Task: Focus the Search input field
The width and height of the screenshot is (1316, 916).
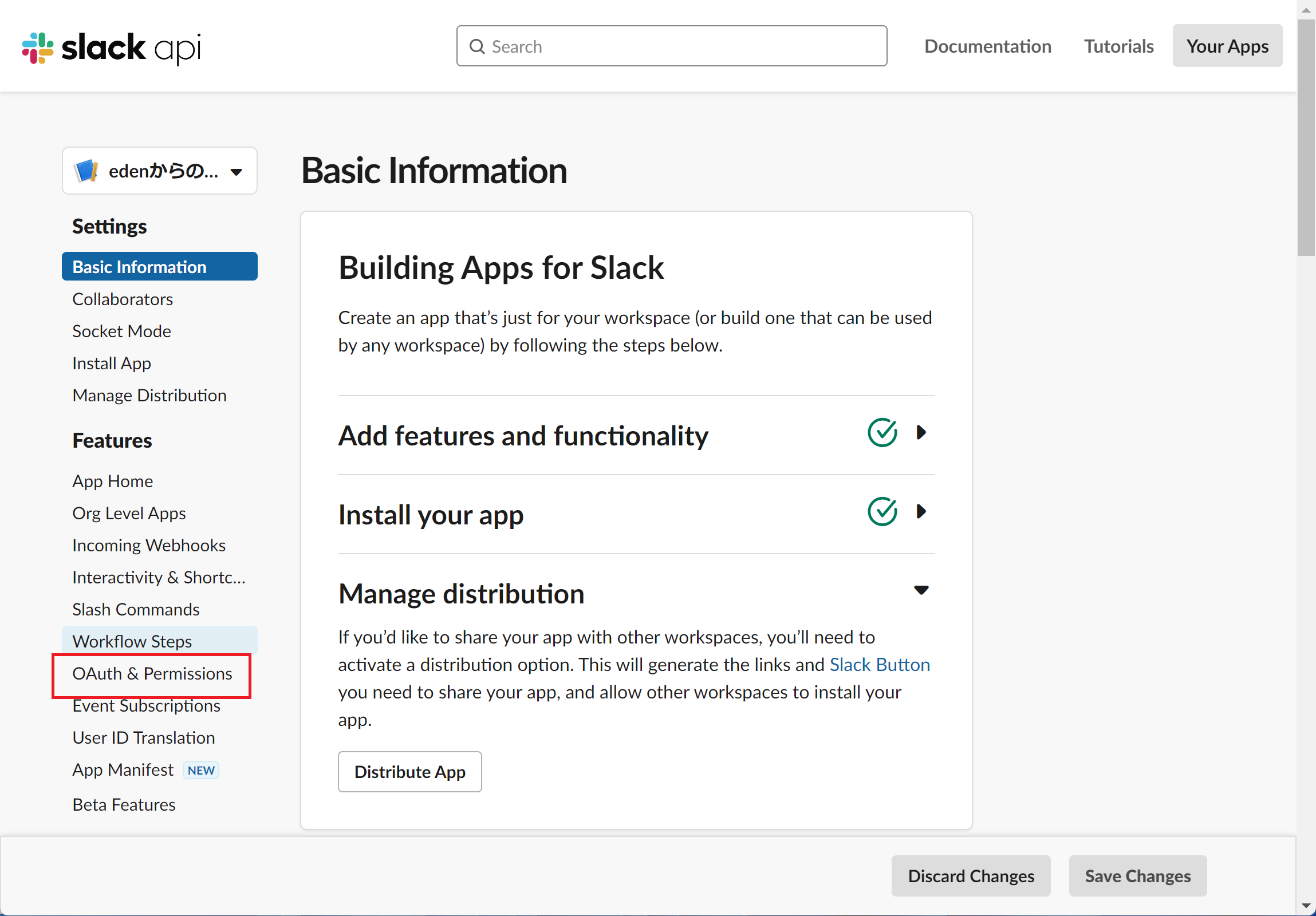Action: [672, 46]
